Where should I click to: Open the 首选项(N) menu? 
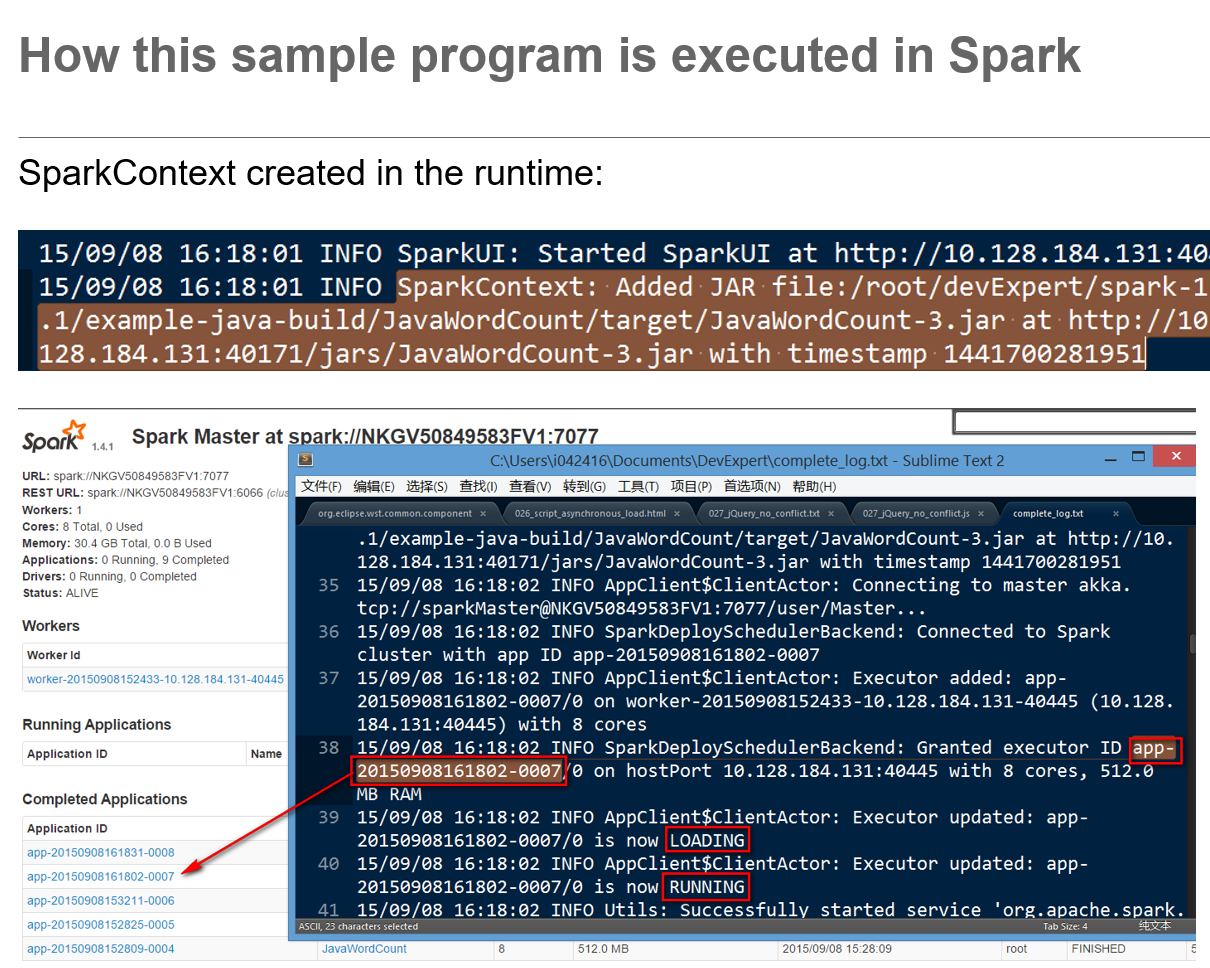tap(752, 486)
